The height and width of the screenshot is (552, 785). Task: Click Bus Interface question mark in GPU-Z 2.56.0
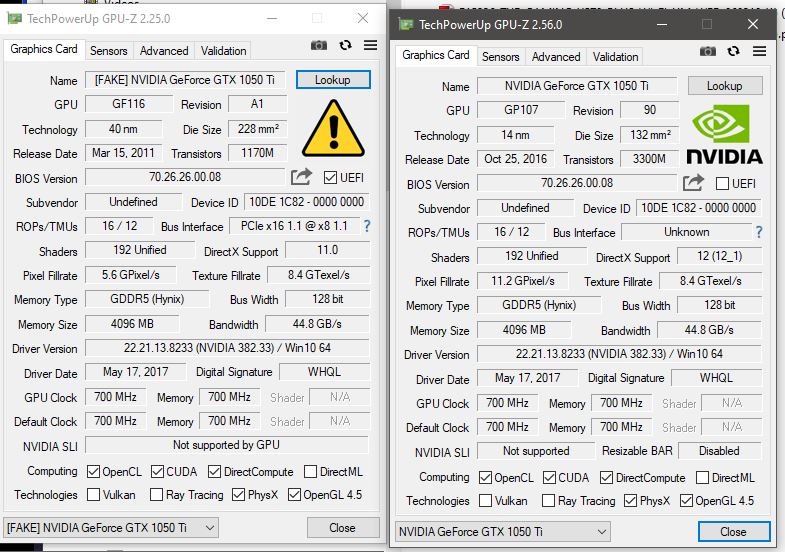759,232
